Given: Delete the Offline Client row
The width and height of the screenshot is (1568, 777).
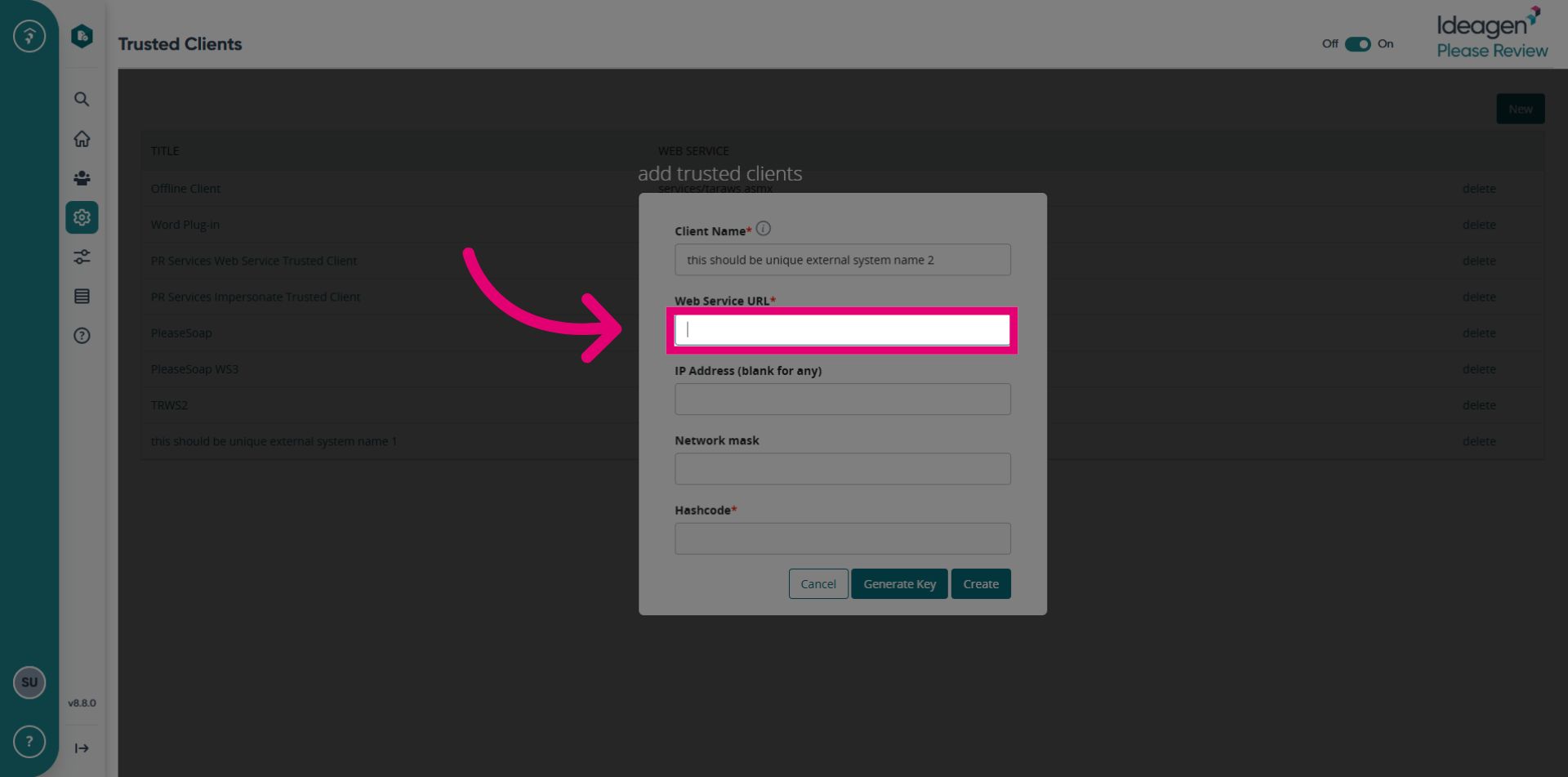Looking at the screenshot, I should click(x=1479, y=189).
